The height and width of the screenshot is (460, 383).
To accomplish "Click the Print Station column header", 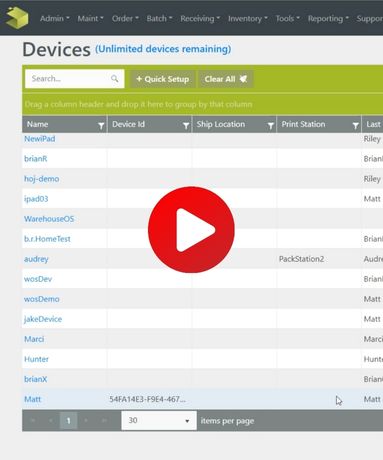I will 319,124.
